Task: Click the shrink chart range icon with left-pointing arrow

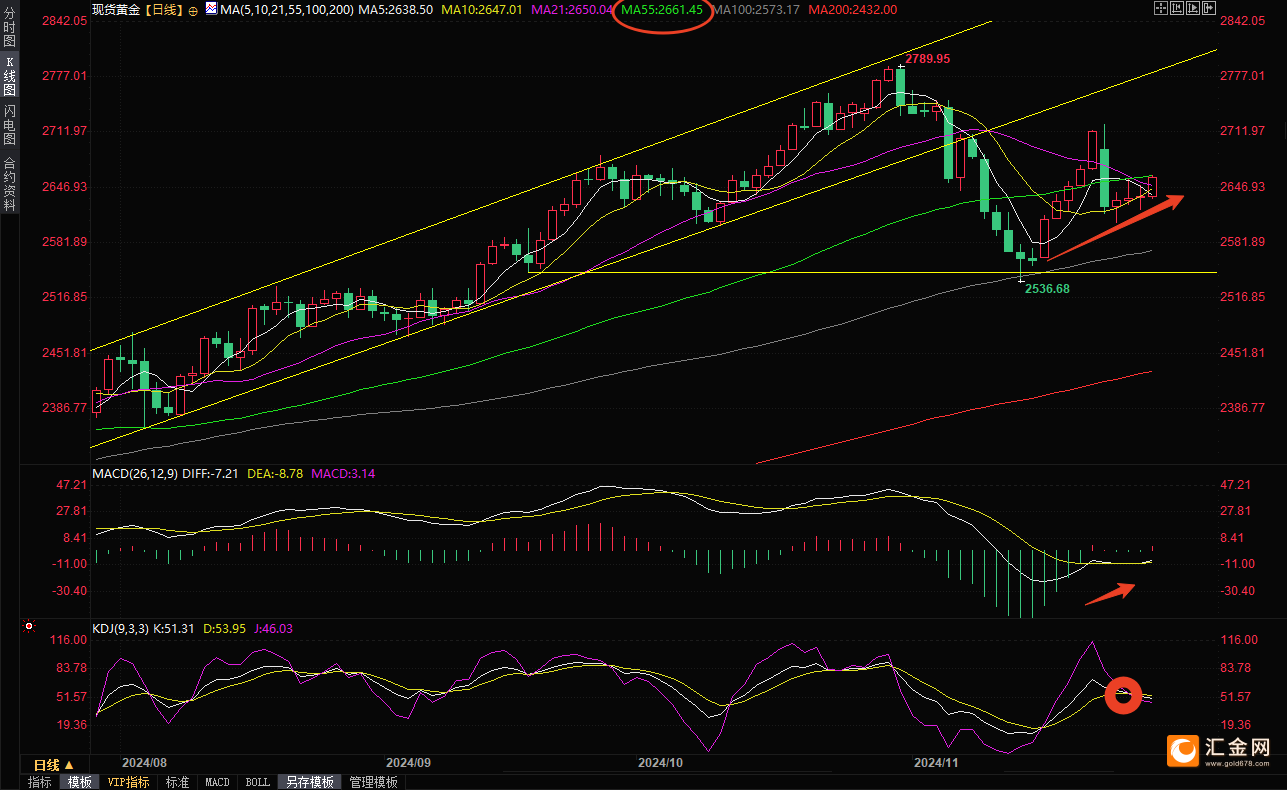Action: pyautogui.click(x=1177, y=8)
